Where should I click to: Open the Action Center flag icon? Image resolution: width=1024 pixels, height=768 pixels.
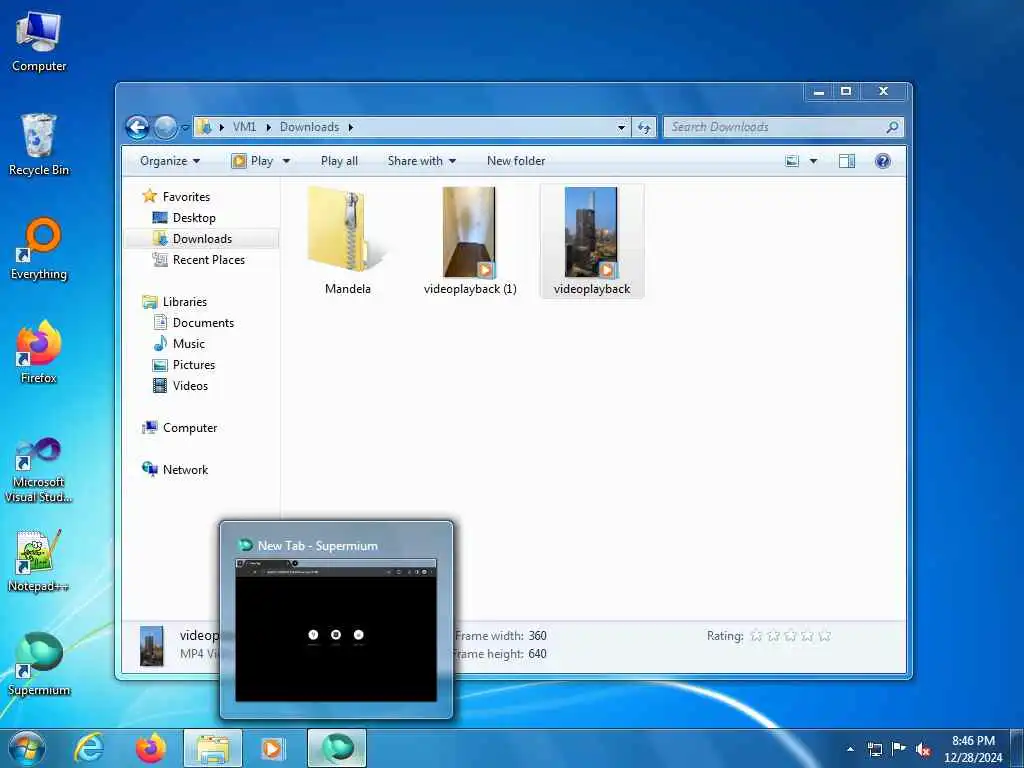click(x=899, y=749)
